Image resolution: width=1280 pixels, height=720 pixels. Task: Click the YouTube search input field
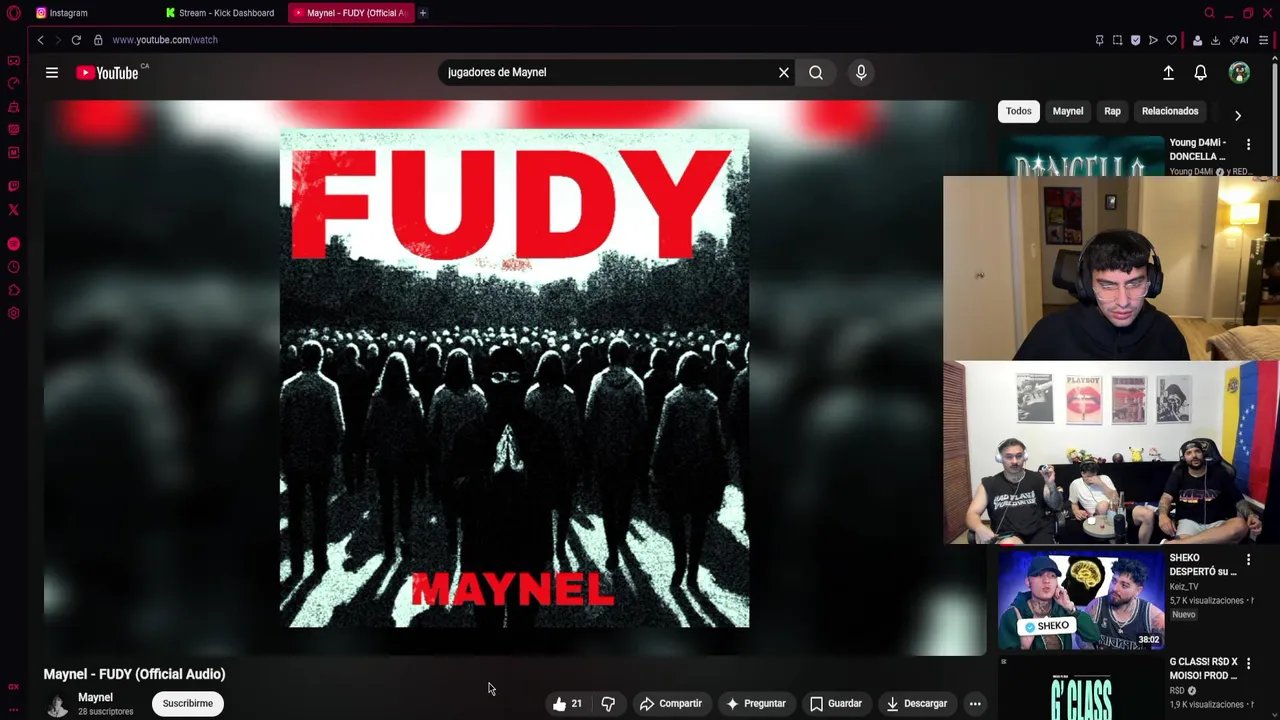point(606,72)
